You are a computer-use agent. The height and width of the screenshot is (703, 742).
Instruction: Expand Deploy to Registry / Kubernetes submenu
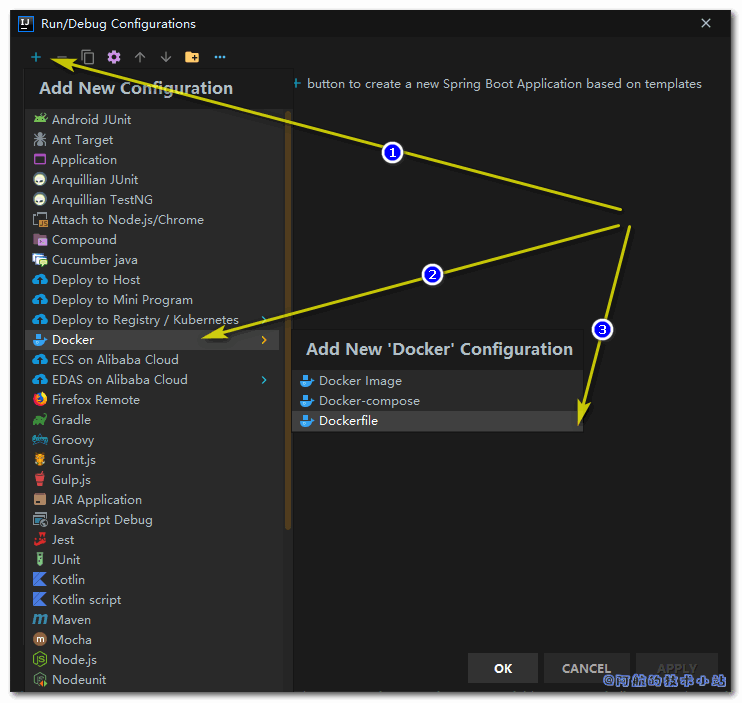264,320
